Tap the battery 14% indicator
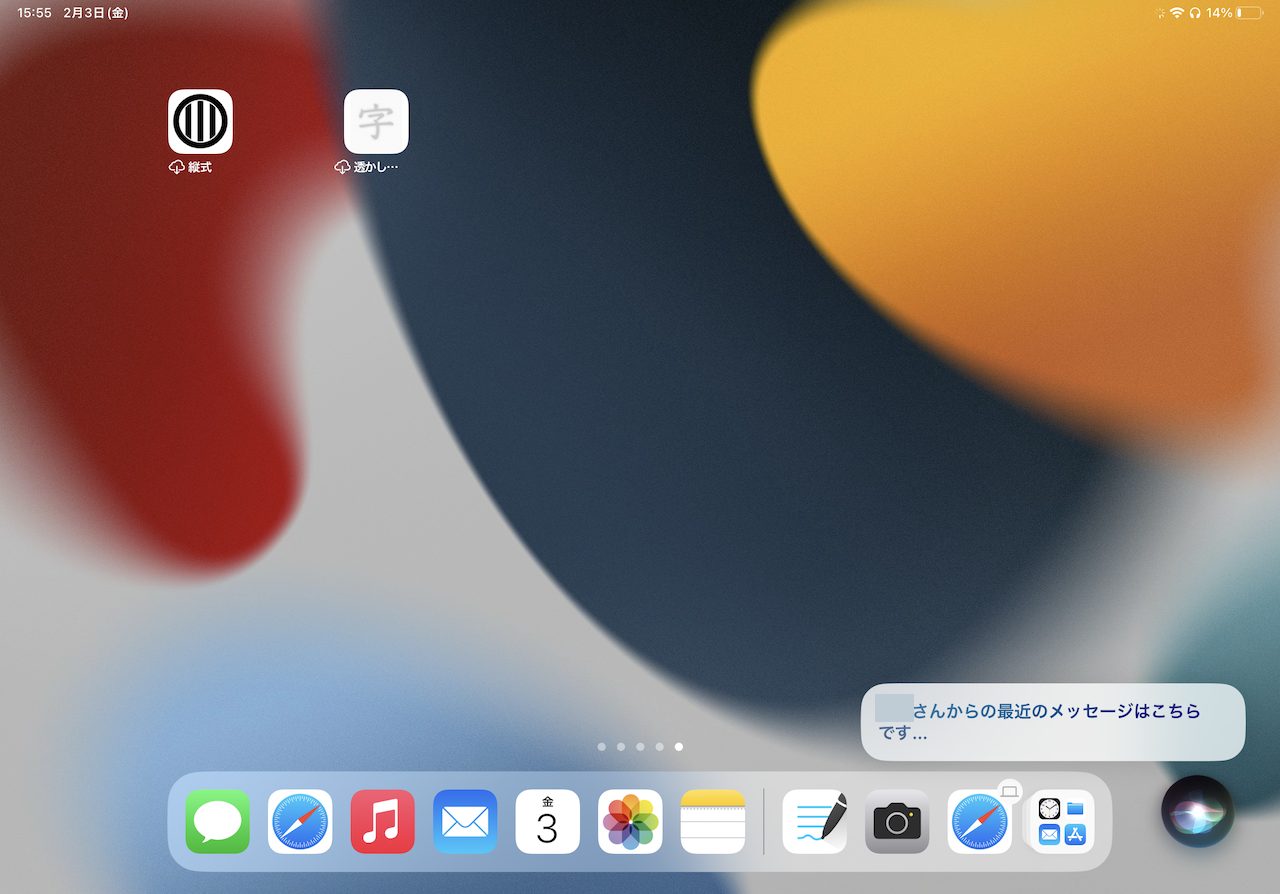Screen dimensions: 1280x894 (x=1233, y=13)
